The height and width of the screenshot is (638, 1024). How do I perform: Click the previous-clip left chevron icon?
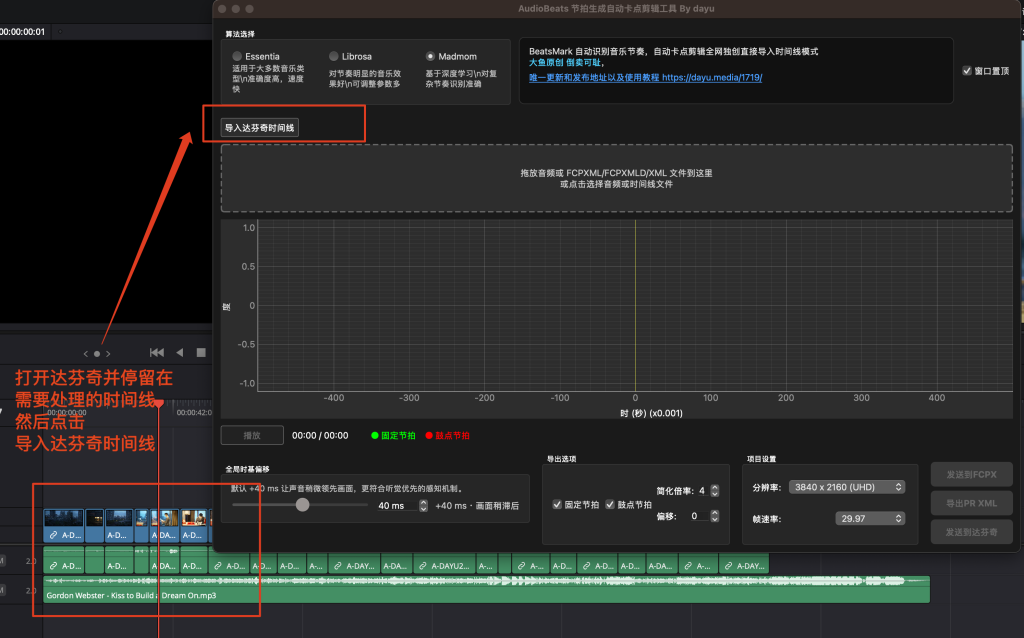(x=86, y=353)
